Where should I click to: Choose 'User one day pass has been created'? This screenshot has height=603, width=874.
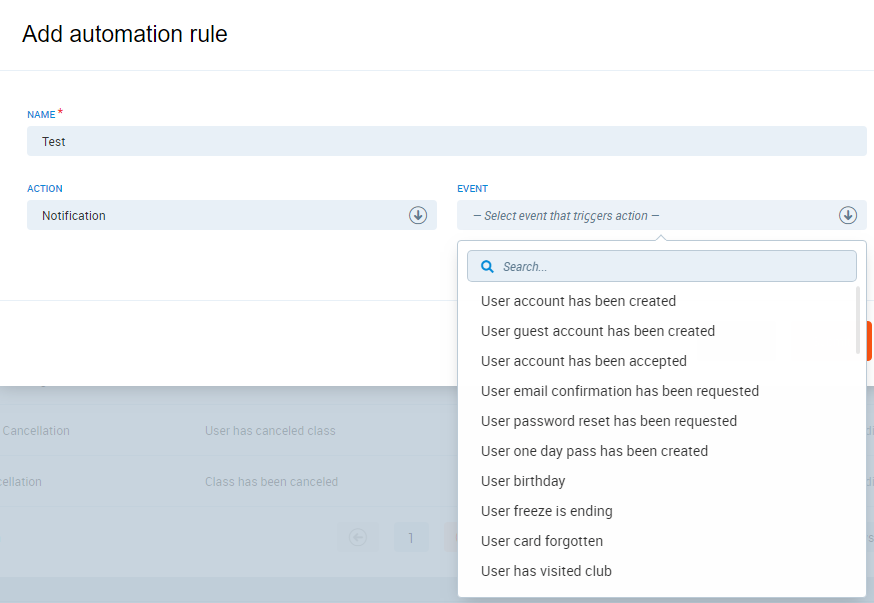[x=594, y=451]
